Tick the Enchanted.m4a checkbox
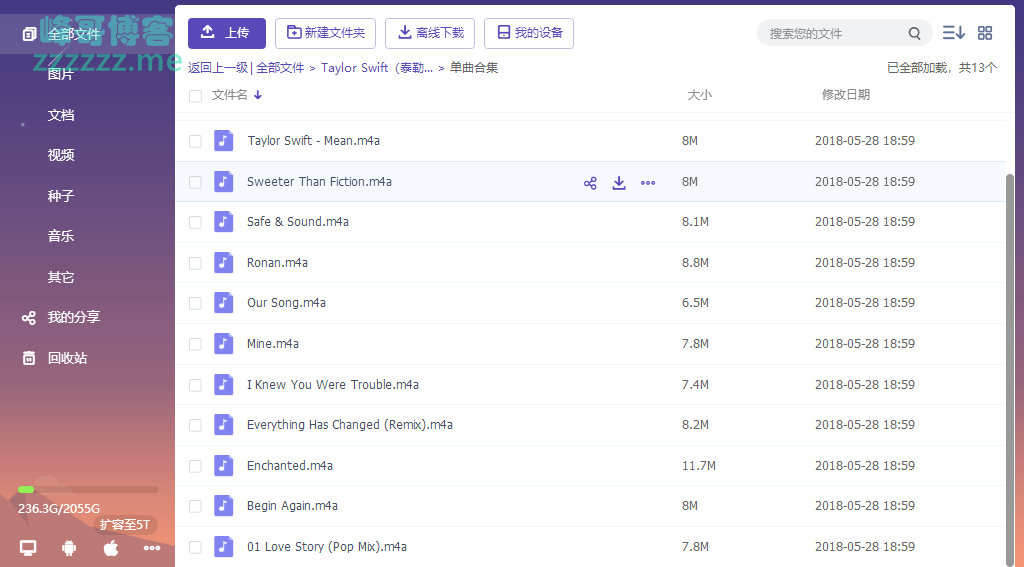 click(195, 466)
